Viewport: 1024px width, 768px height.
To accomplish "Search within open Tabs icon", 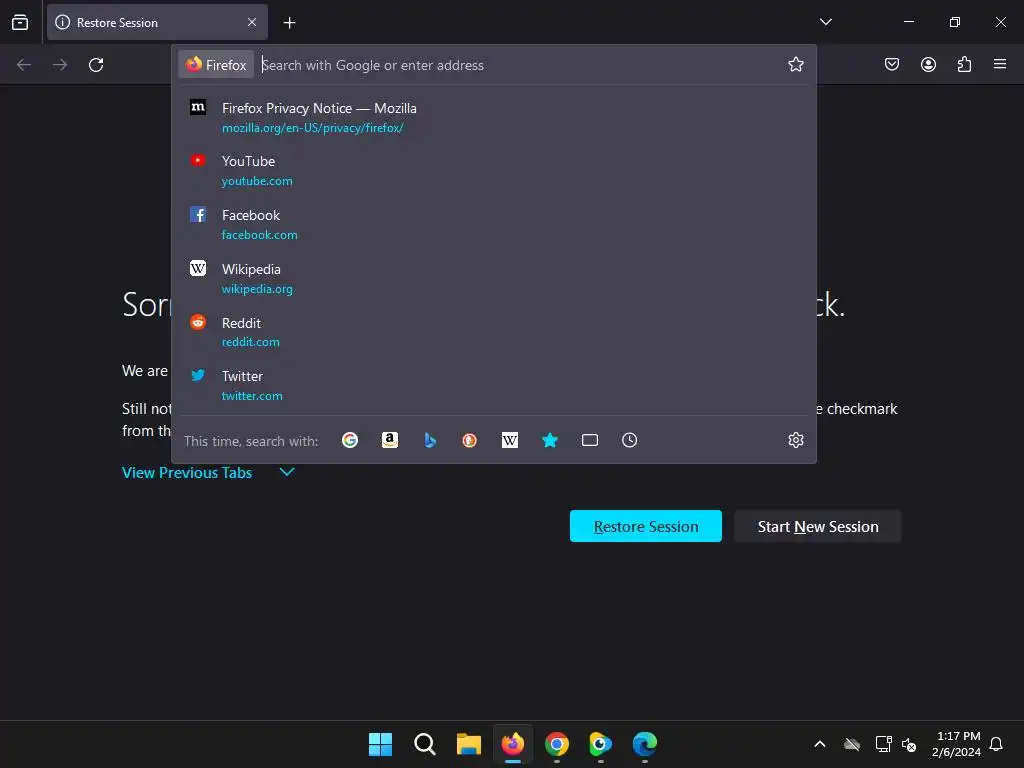I will tap(590, 440).
